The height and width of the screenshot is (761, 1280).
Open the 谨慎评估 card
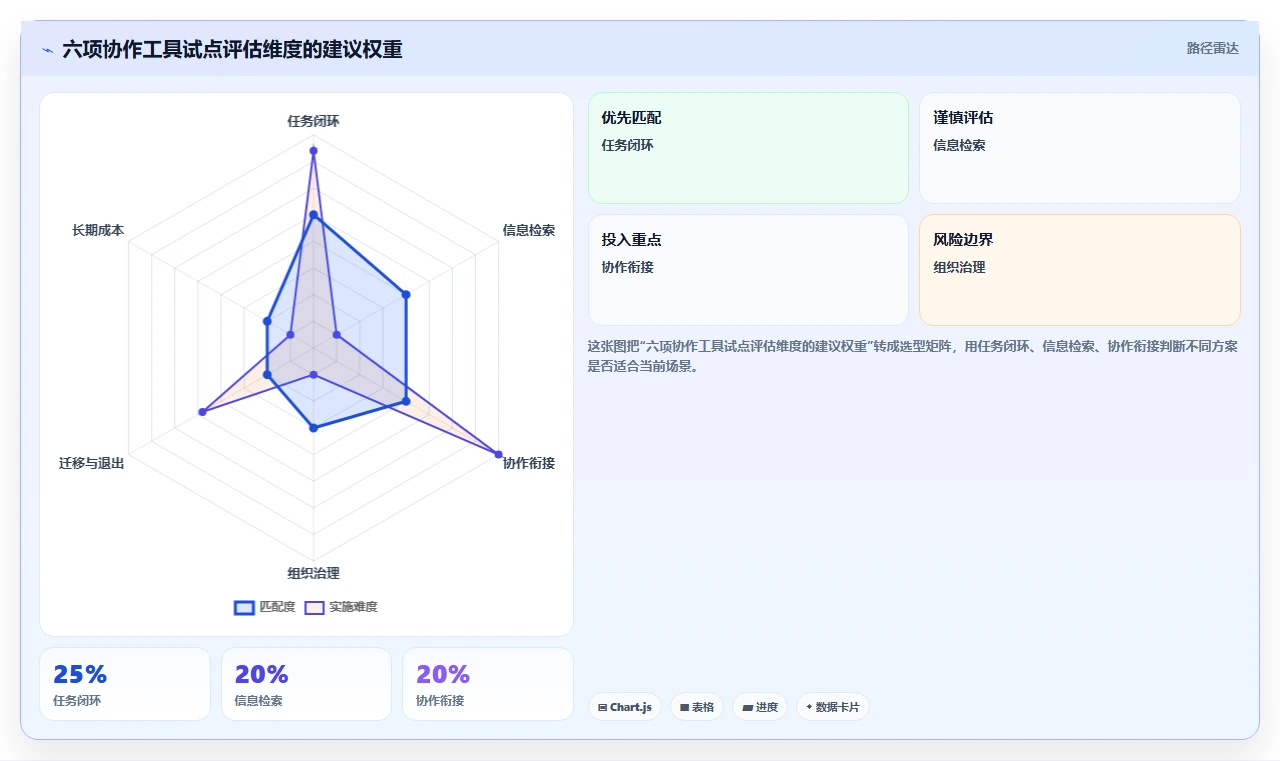[x=1080, y=148]
